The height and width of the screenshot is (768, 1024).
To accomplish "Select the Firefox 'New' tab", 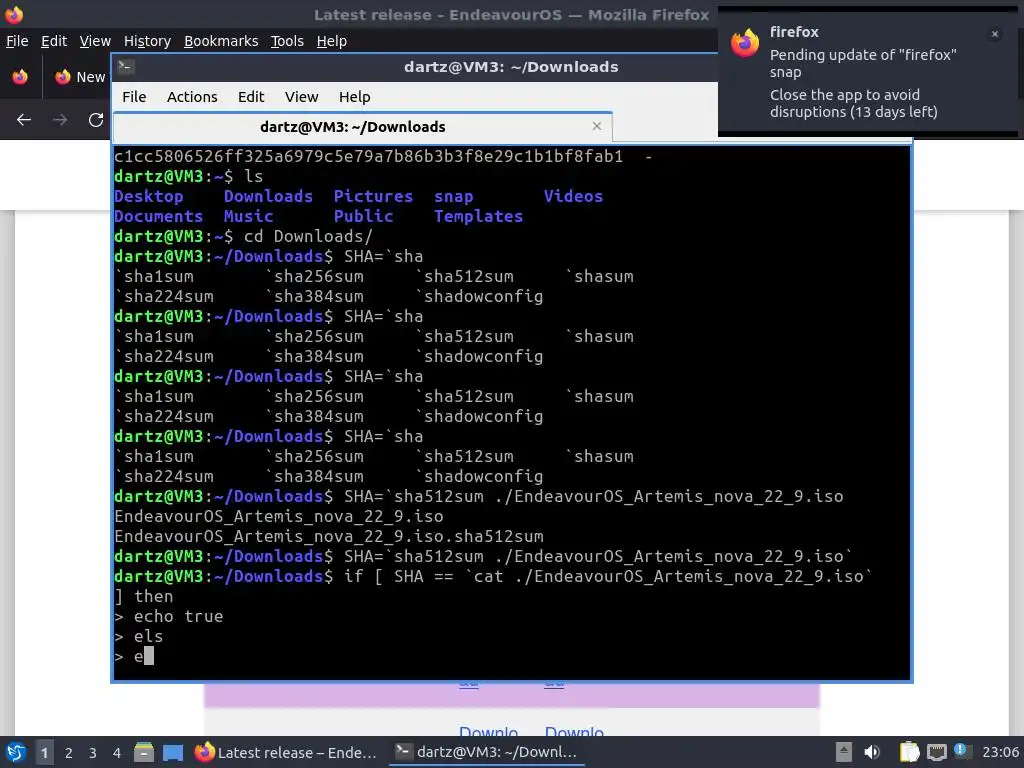I will pyautogui.click(x=80, y=76).
